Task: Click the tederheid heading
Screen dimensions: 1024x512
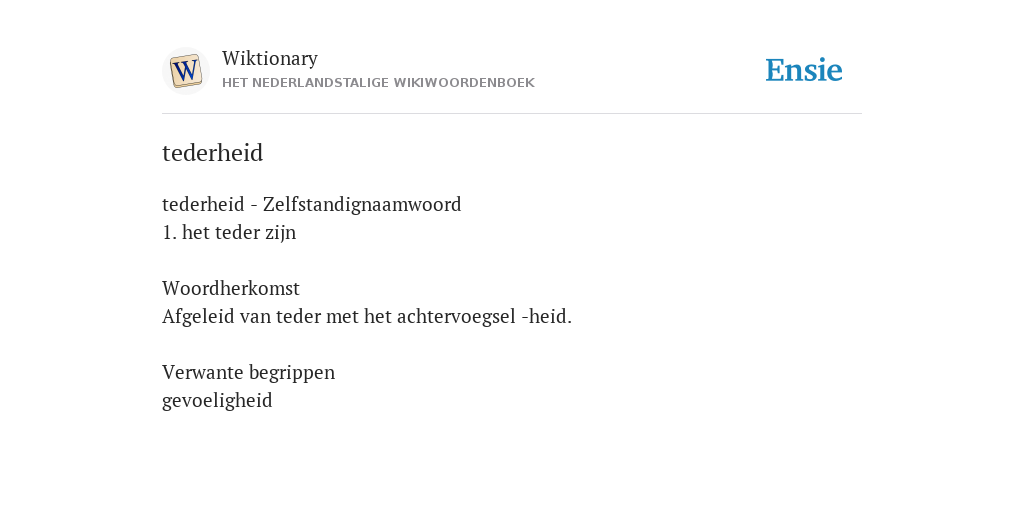Action: 212,153
